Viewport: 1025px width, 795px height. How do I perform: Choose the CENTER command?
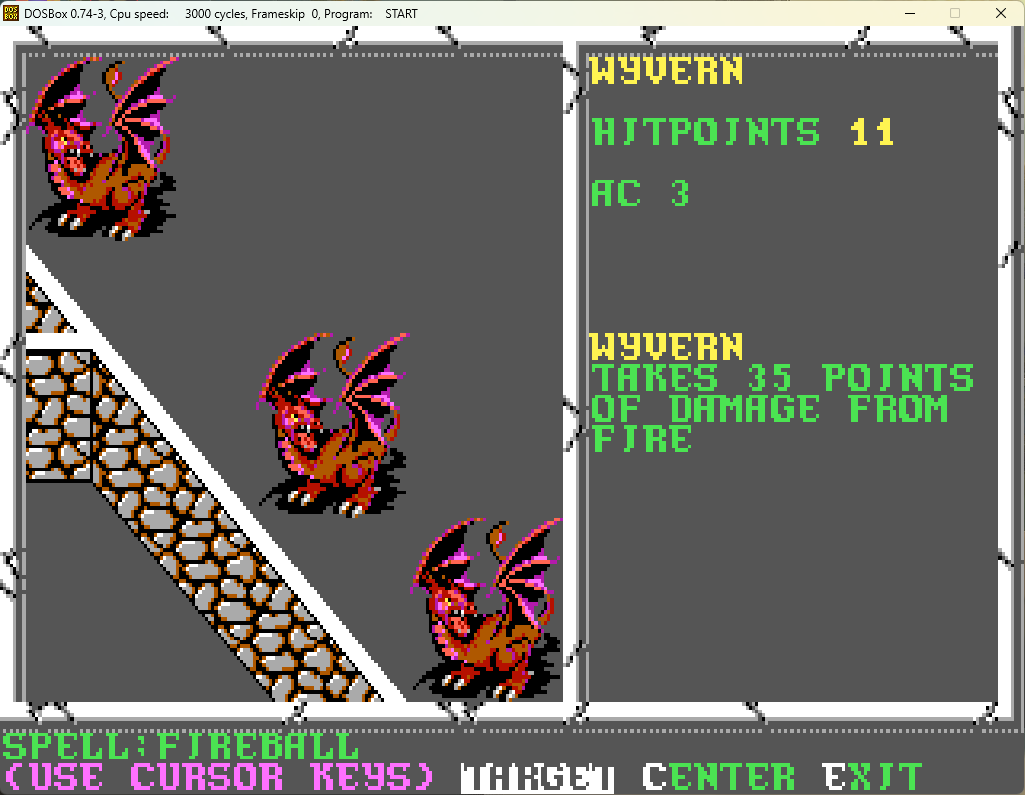[x=718, y=778]
